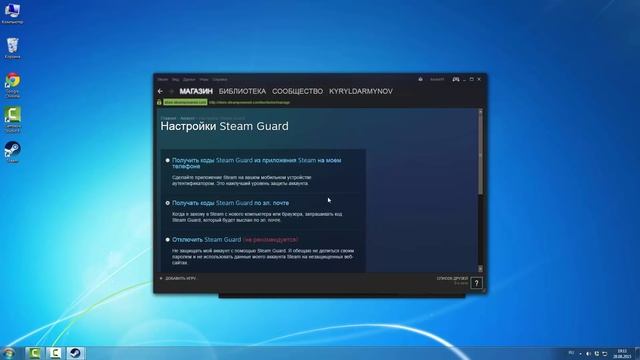Click the account name in title bar

437,79
